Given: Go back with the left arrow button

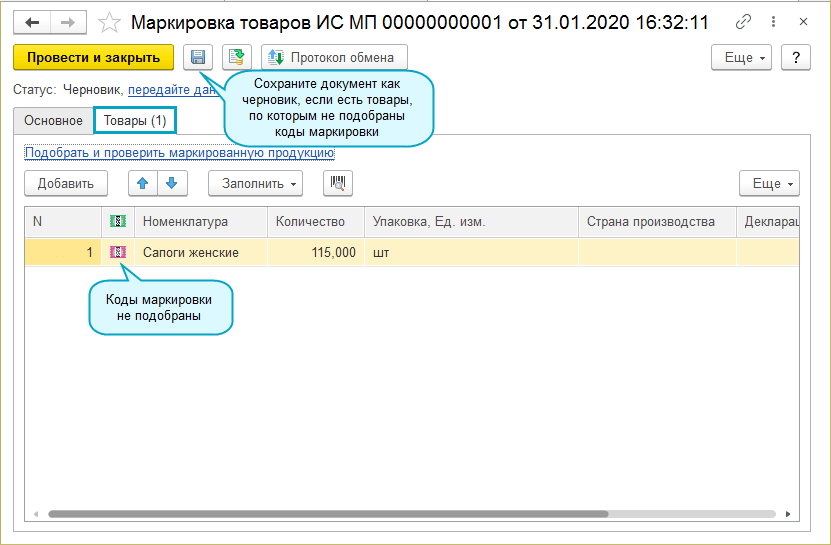Looking at the screenshot, I should click(32, 23).
